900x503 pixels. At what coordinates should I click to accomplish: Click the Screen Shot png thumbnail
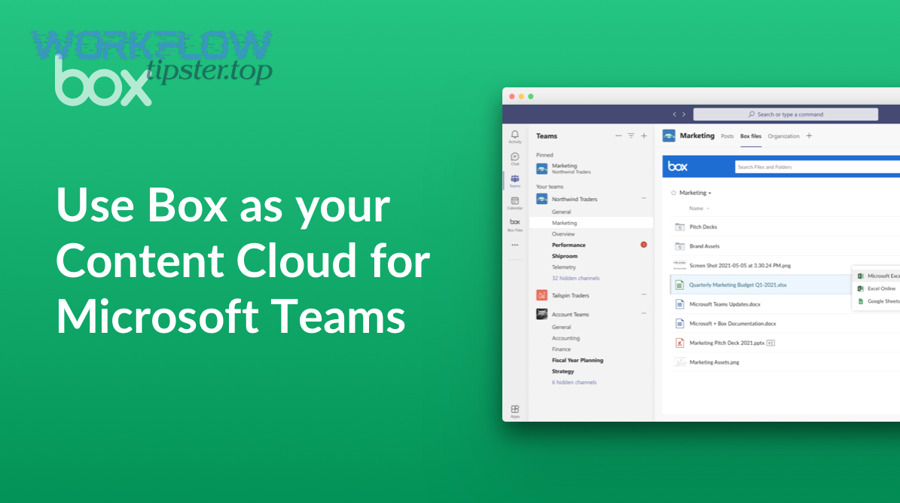(x=680, y=265)
